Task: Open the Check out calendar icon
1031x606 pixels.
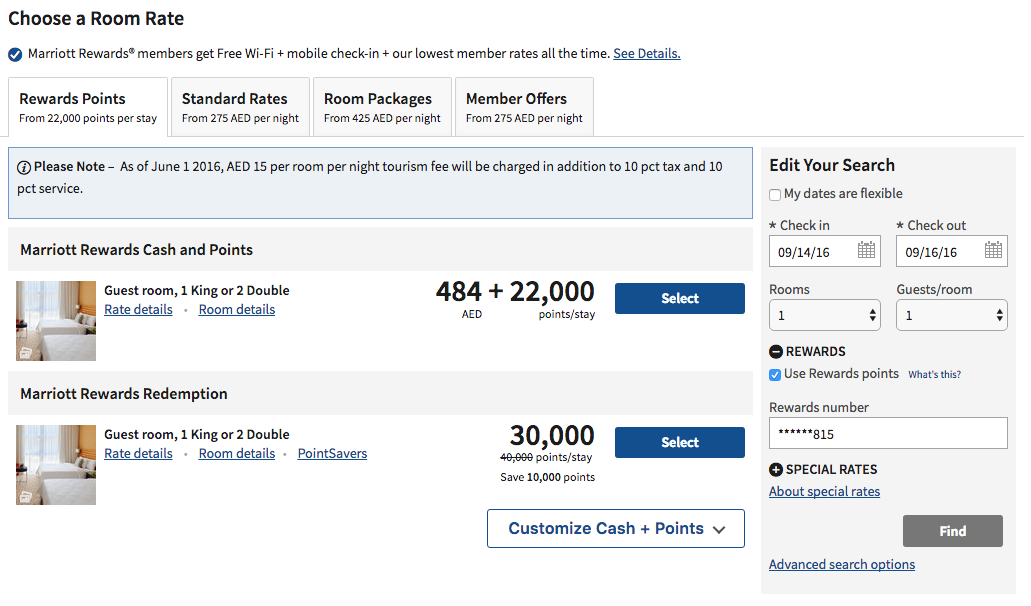Action: 993,250
